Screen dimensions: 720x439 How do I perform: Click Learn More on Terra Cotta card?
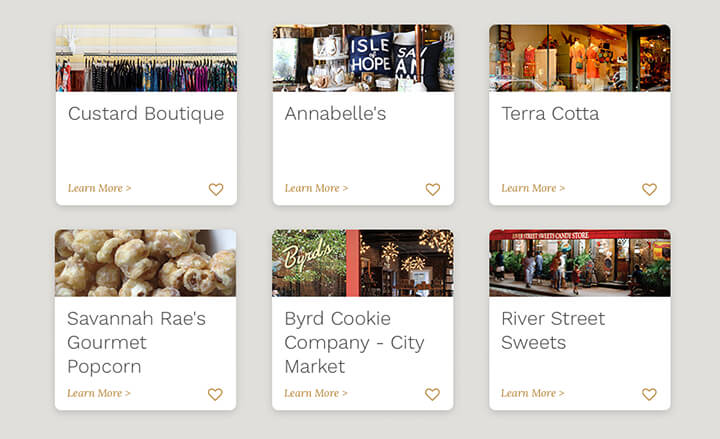pos(533,188)
